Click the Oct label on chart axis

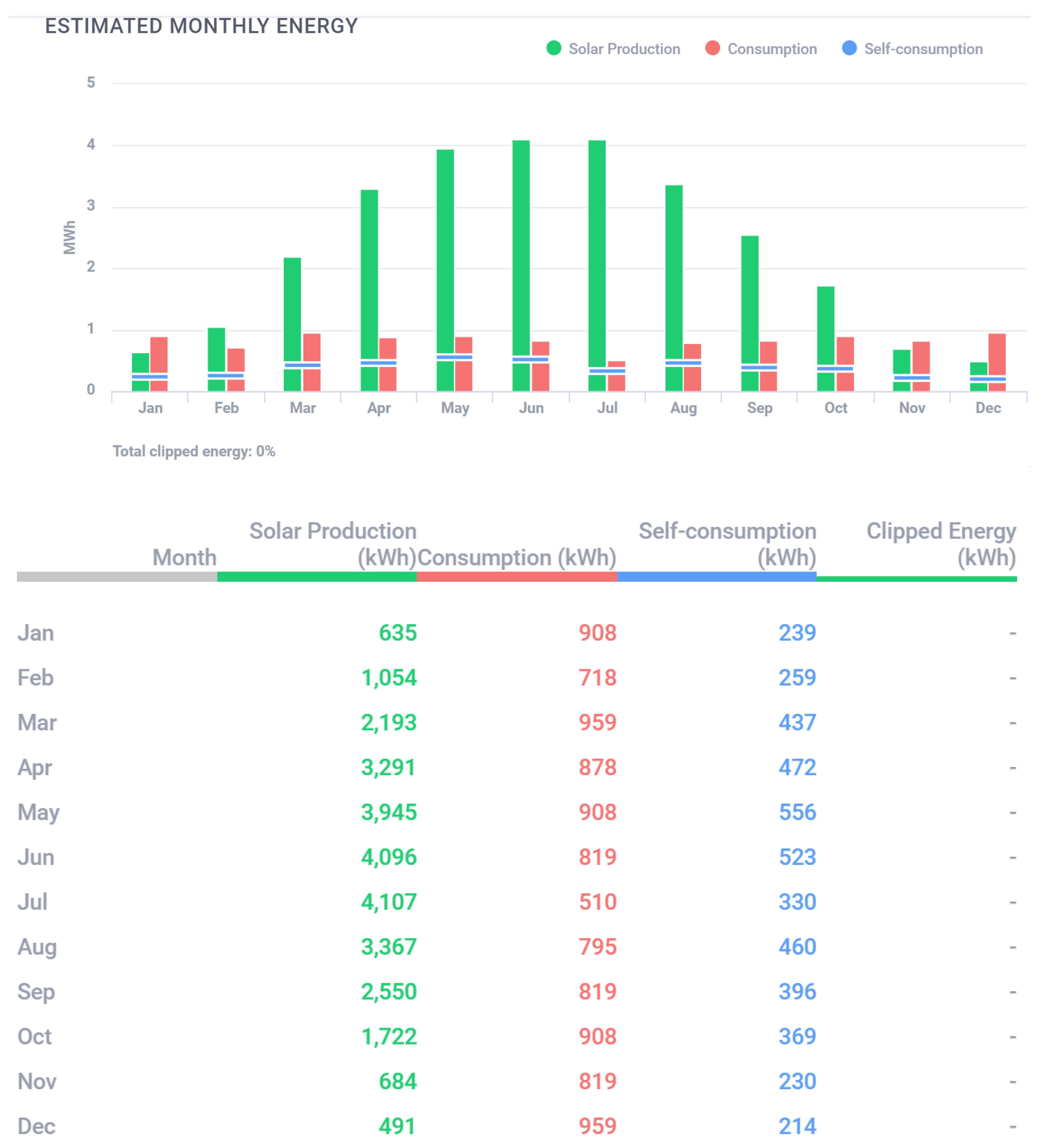coord(835,408)
